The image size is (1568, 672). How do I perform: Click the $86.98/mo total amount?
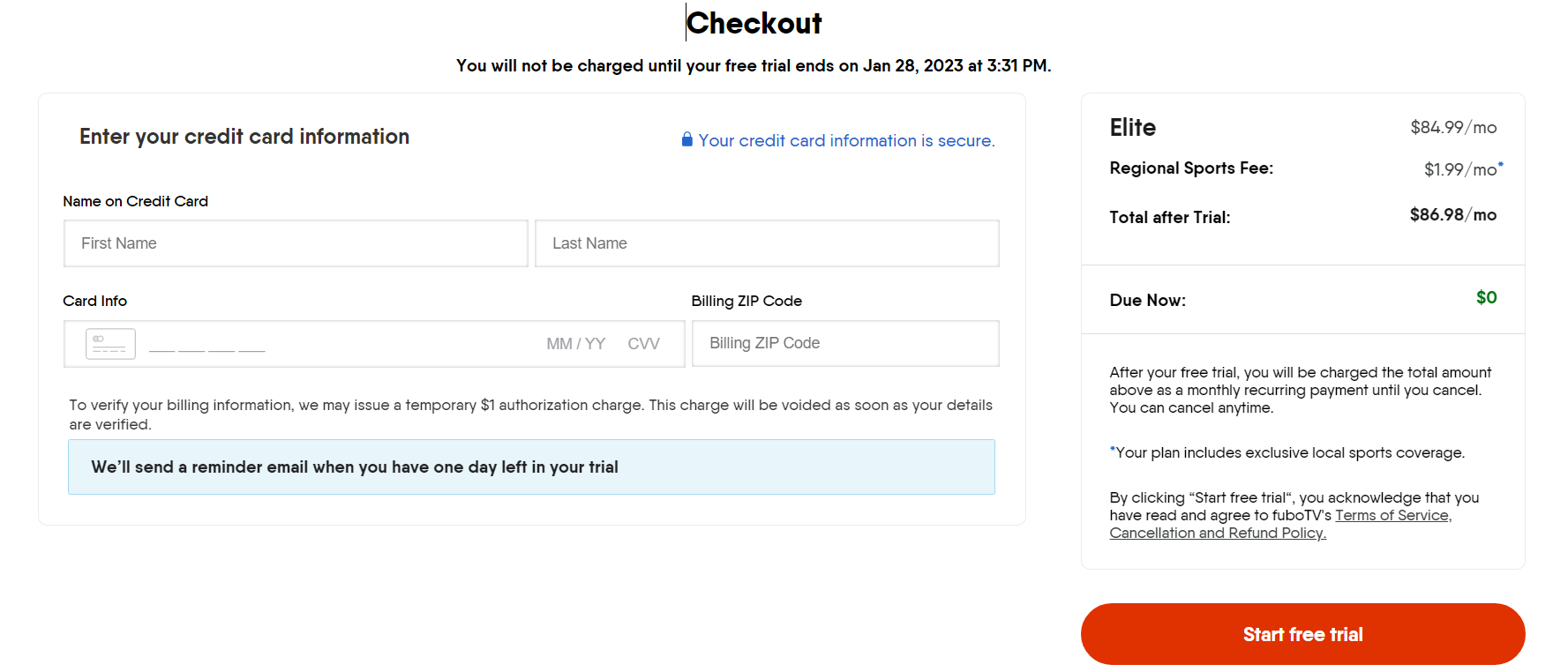[1452, 215]
